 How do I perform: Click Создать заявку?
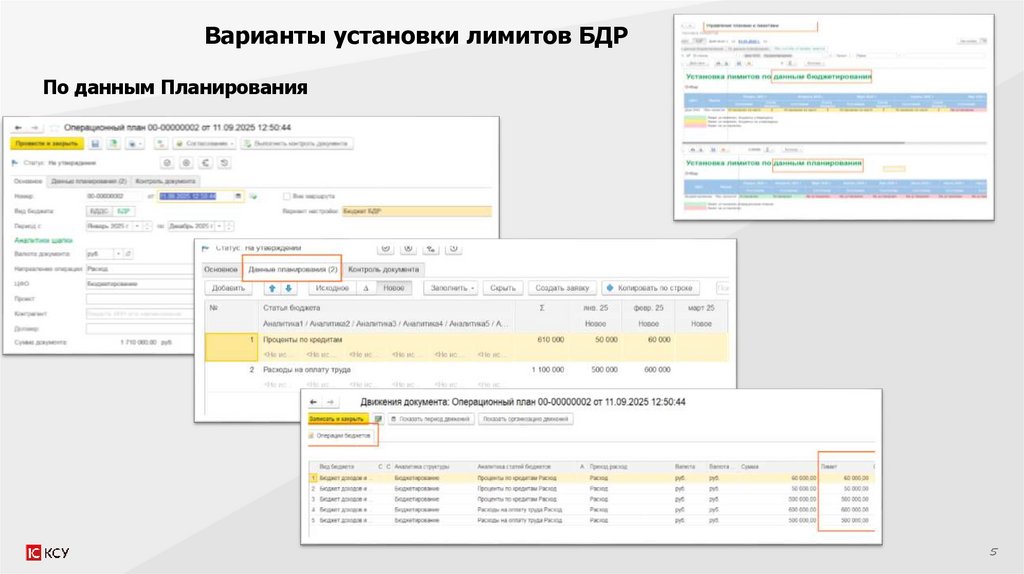click(562, 288)
